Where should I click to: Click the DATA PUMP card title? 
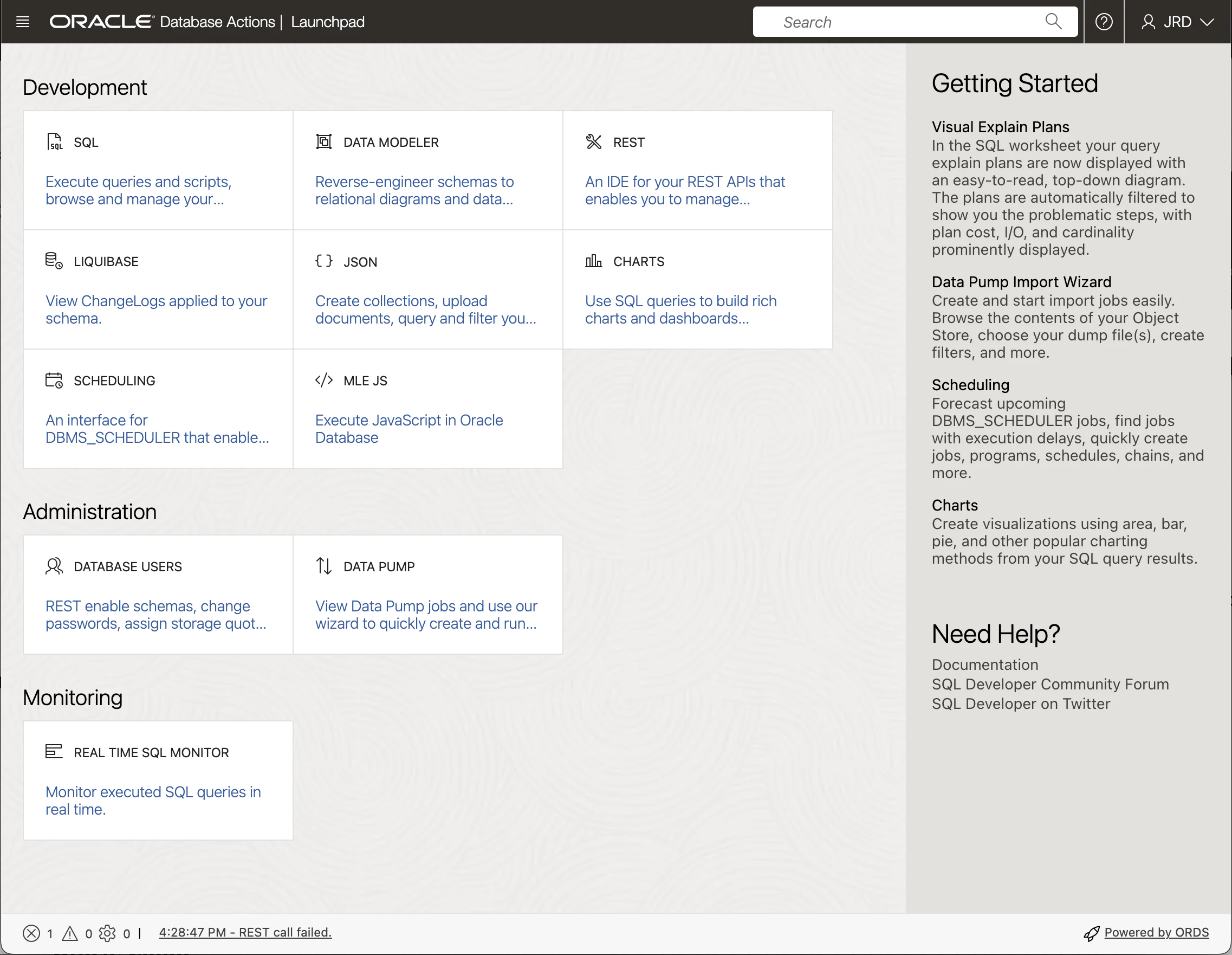click(379, 566)
